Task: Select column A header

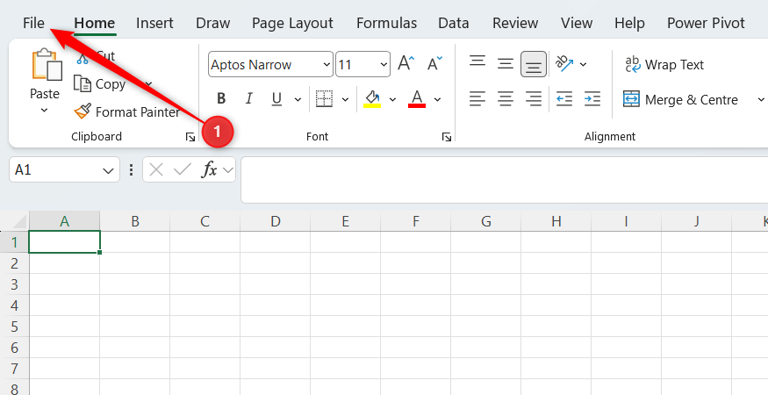Action: (65, 222)
